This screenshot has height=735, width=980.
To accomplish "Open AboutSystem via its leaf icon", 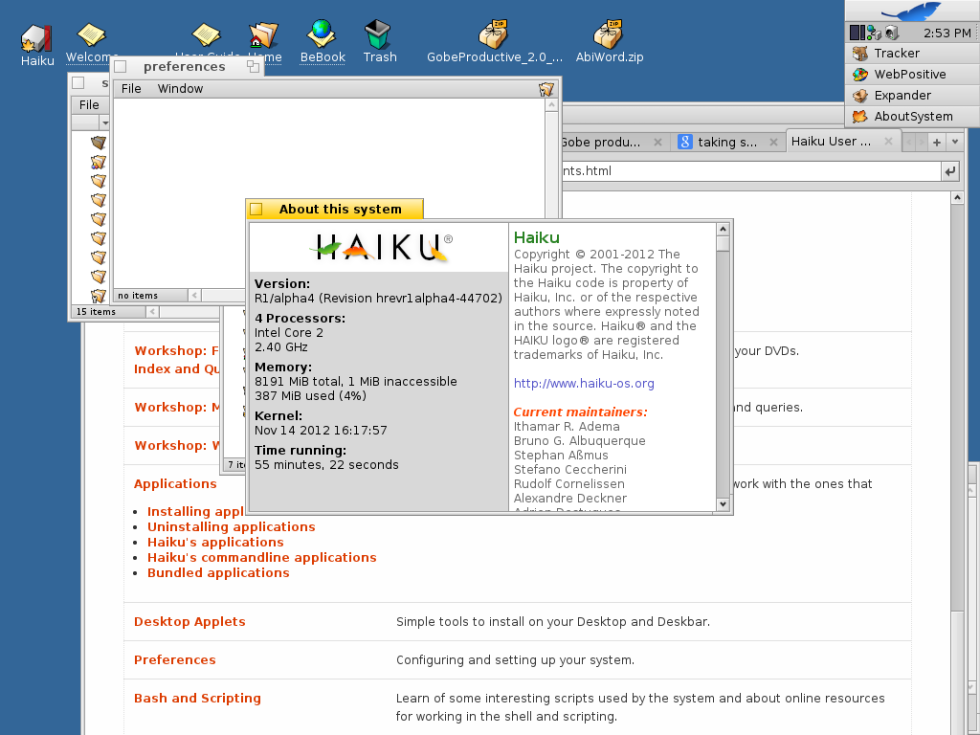I will point(912,116).
